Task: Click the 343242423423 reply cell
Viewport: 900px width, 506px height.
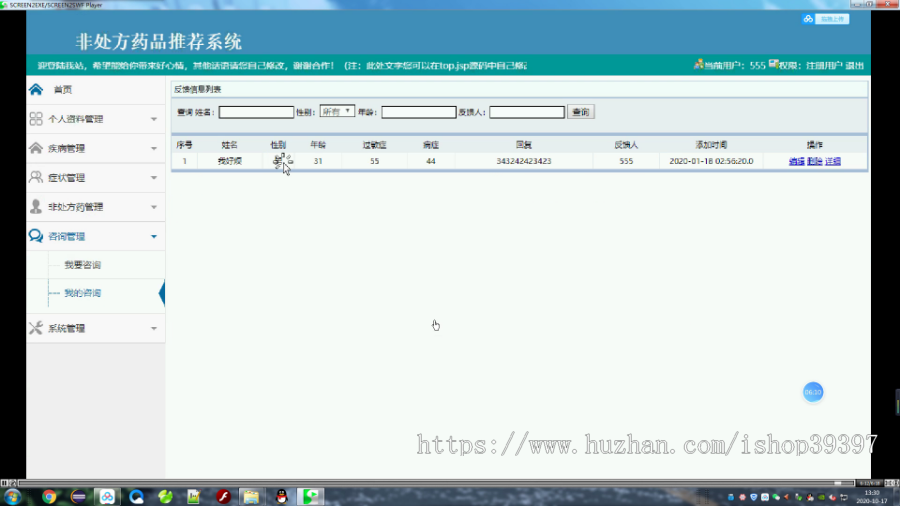Action: pyautogui.click(x=523, y=161)
